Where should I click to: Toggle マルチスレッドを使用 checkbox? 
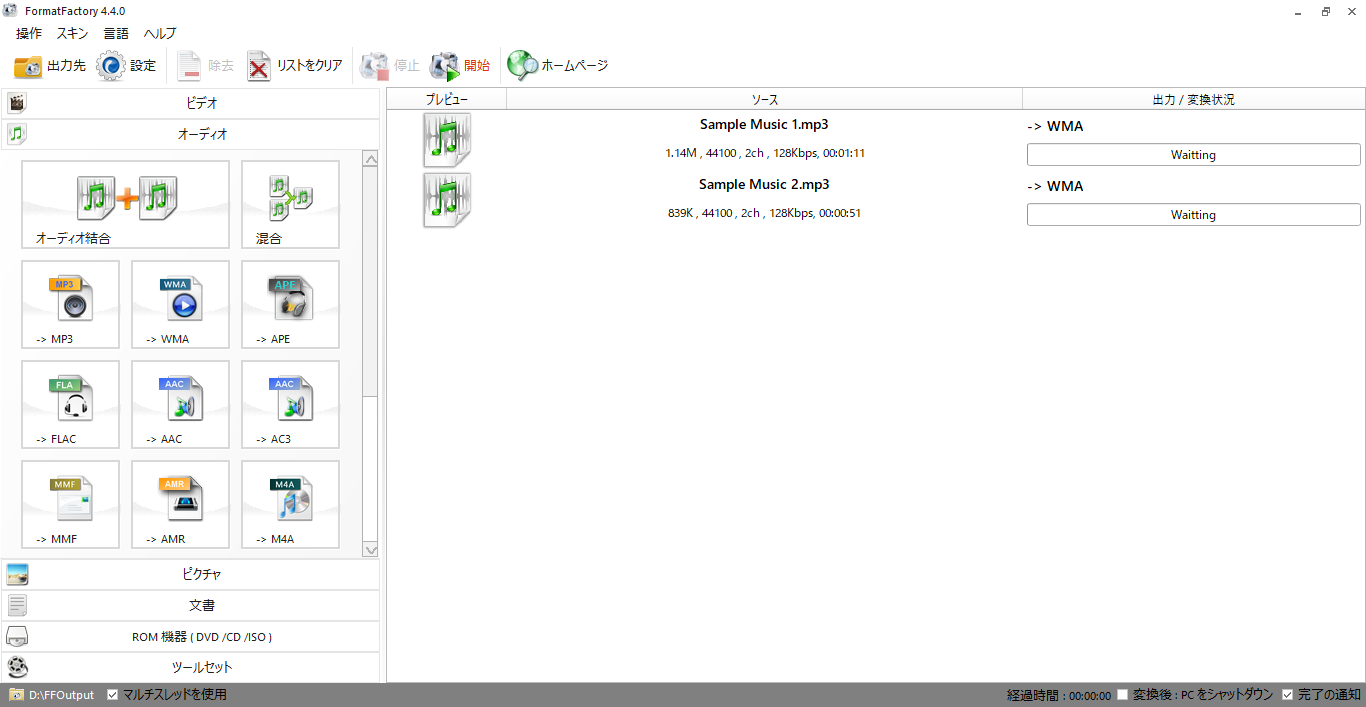[x=113, y=694]
